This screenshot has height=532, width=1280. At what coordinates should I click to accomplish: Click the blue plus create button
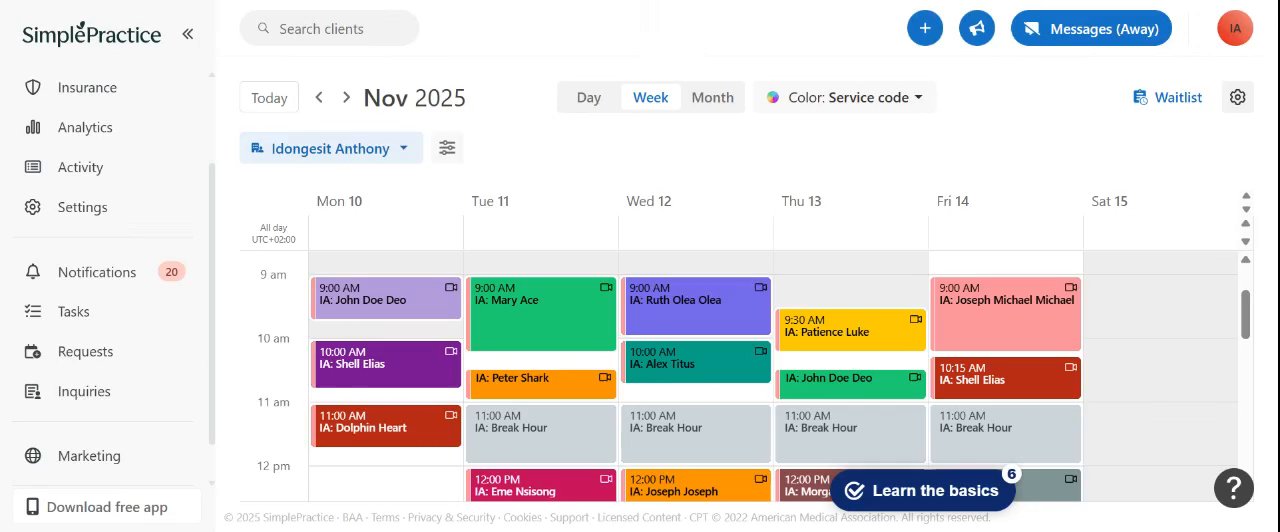[925, 29]
